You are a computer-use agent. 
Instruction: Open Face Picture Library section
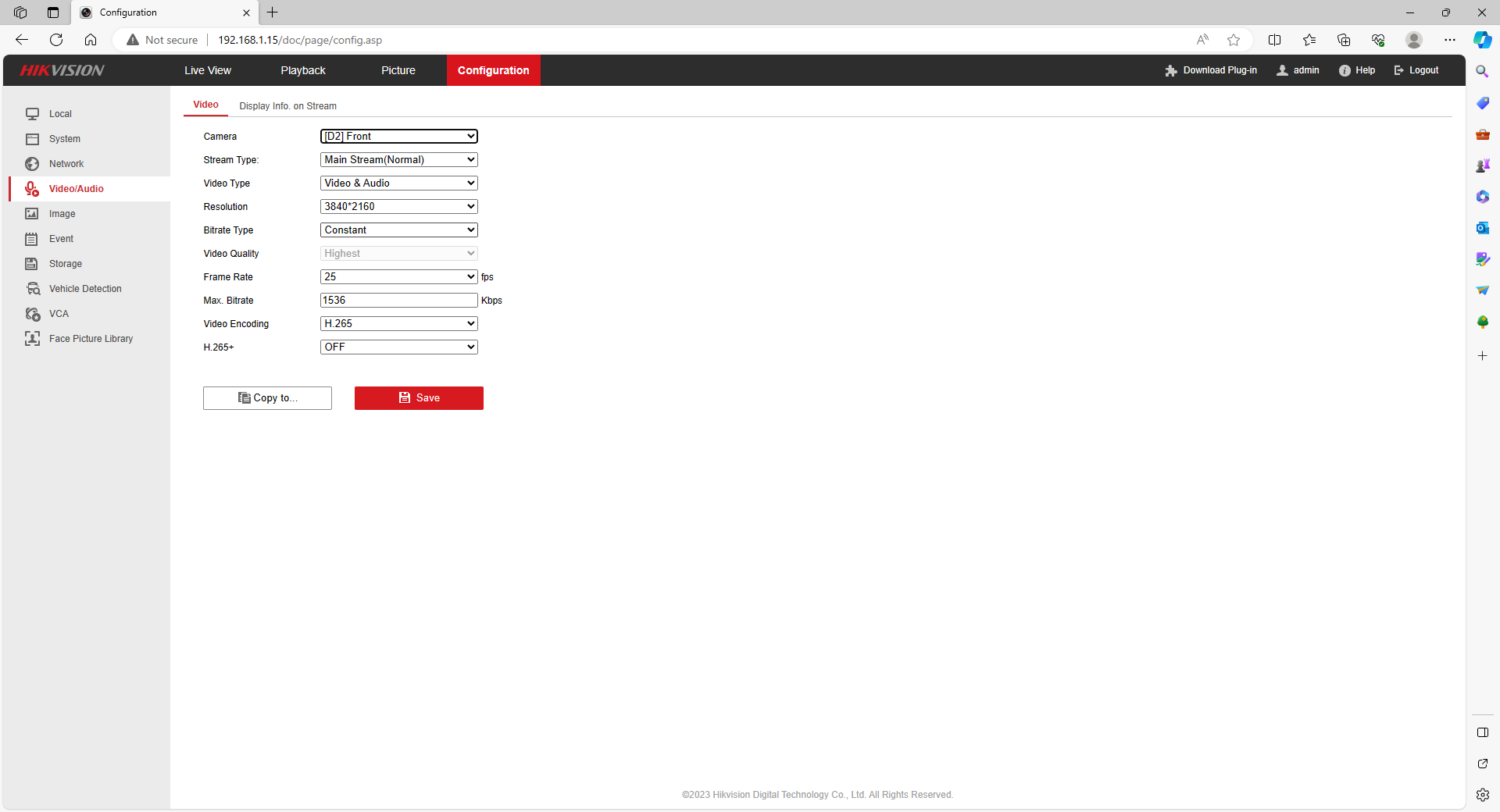tap(91, 339)
